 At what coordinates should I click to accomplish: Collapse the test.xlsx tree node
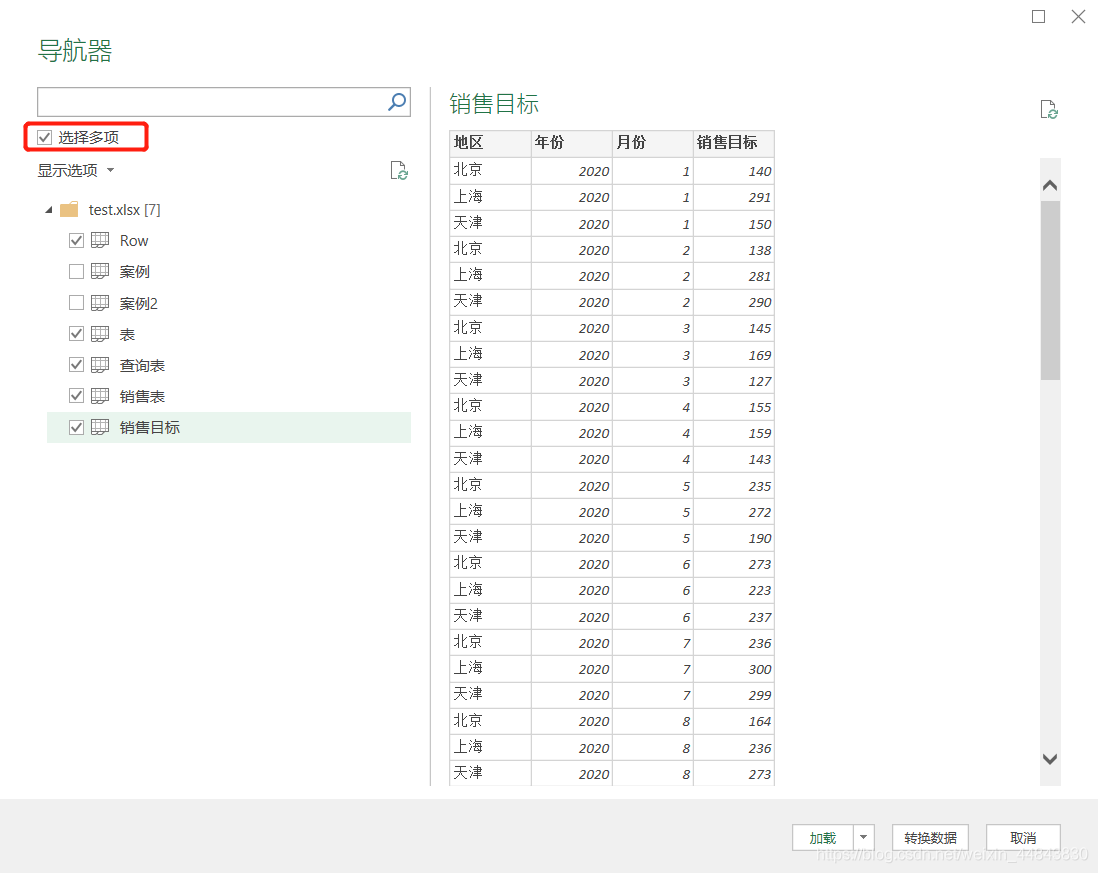48,210
